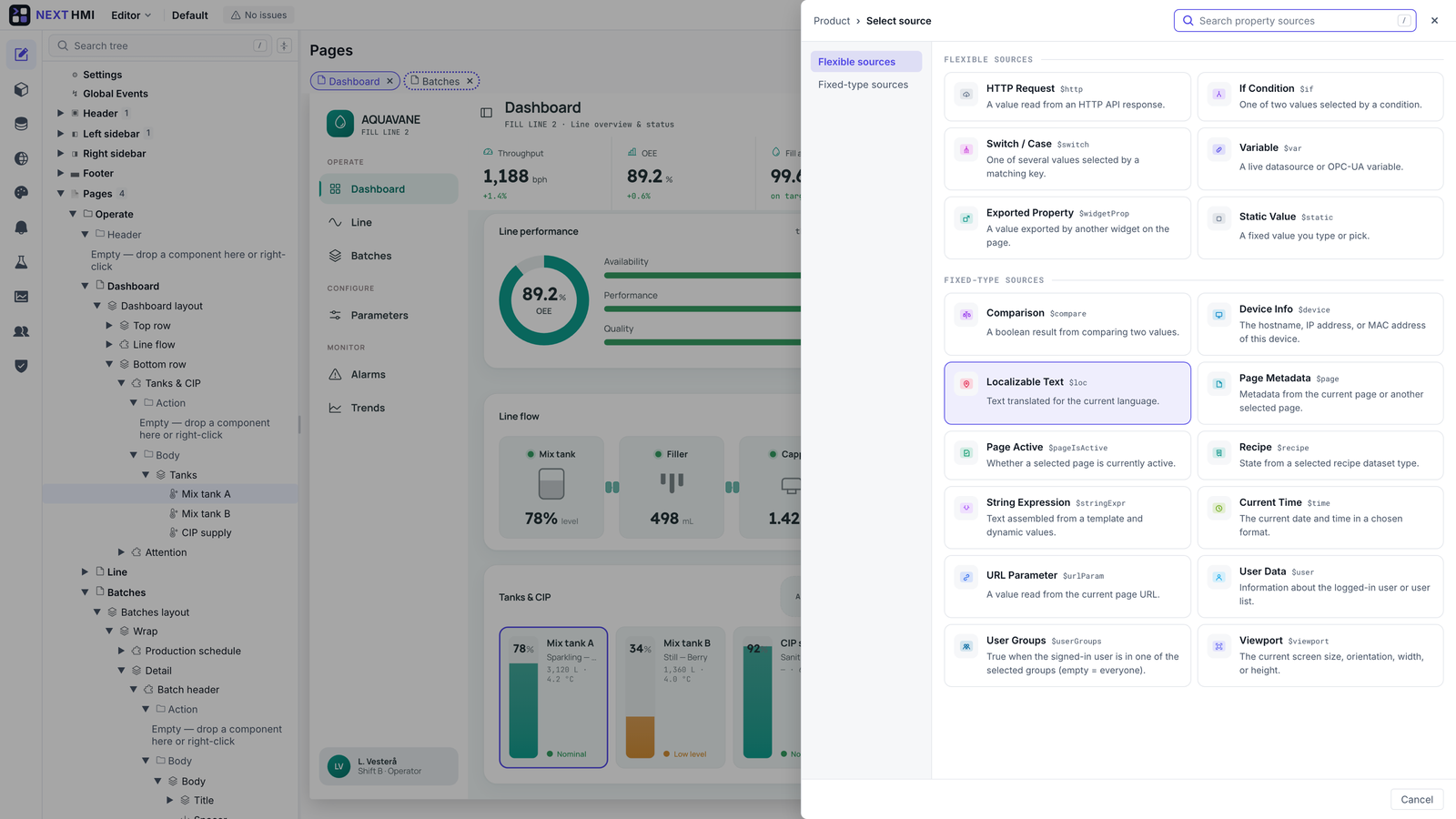The height and width of the screenshot is (819, 1456).
Task: Click the Localizable Text source icon
Action: tap(966, 384)
